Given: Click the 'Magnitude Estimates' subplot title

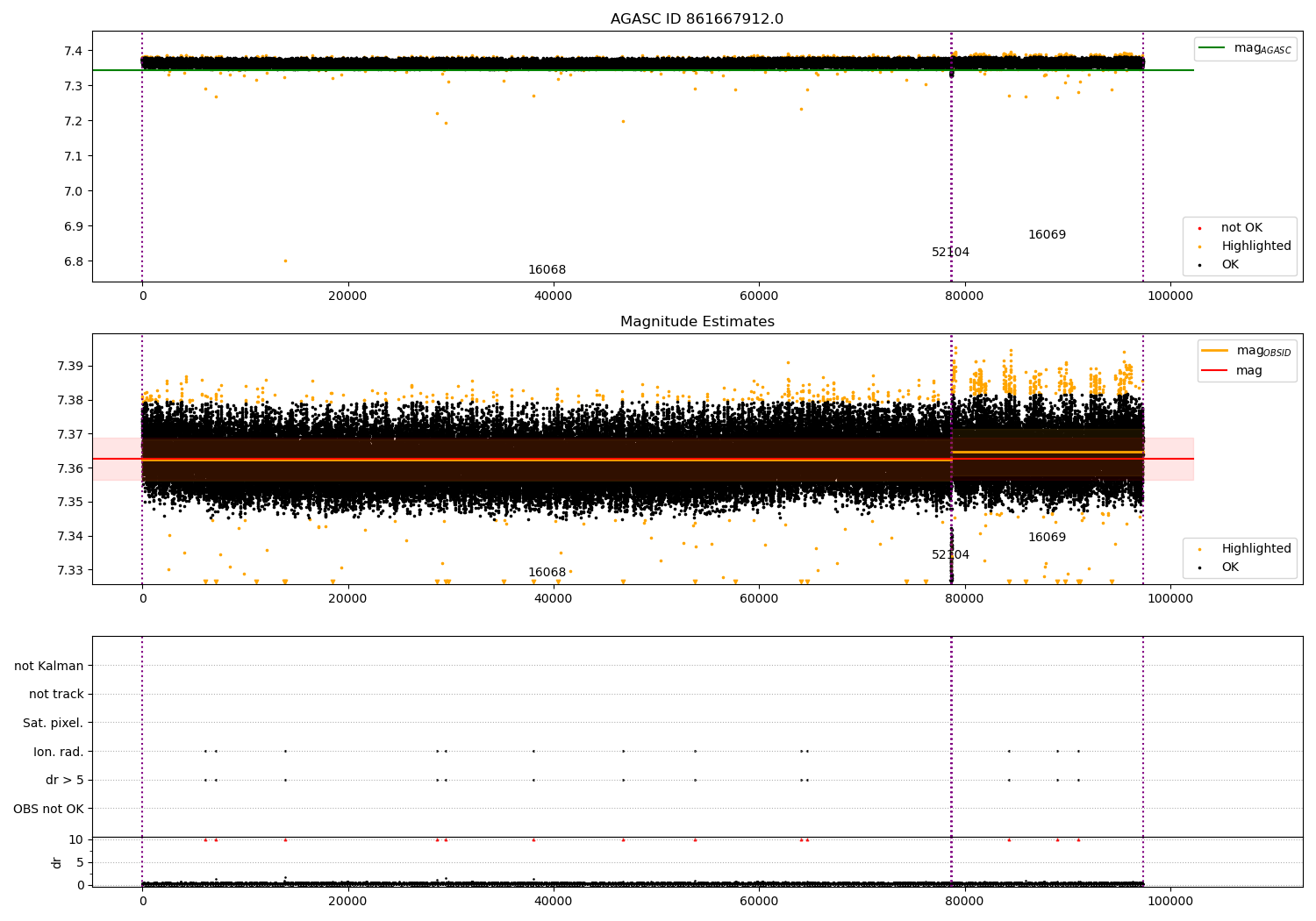Looking at the screenshot, I should (x=697, y=322).
